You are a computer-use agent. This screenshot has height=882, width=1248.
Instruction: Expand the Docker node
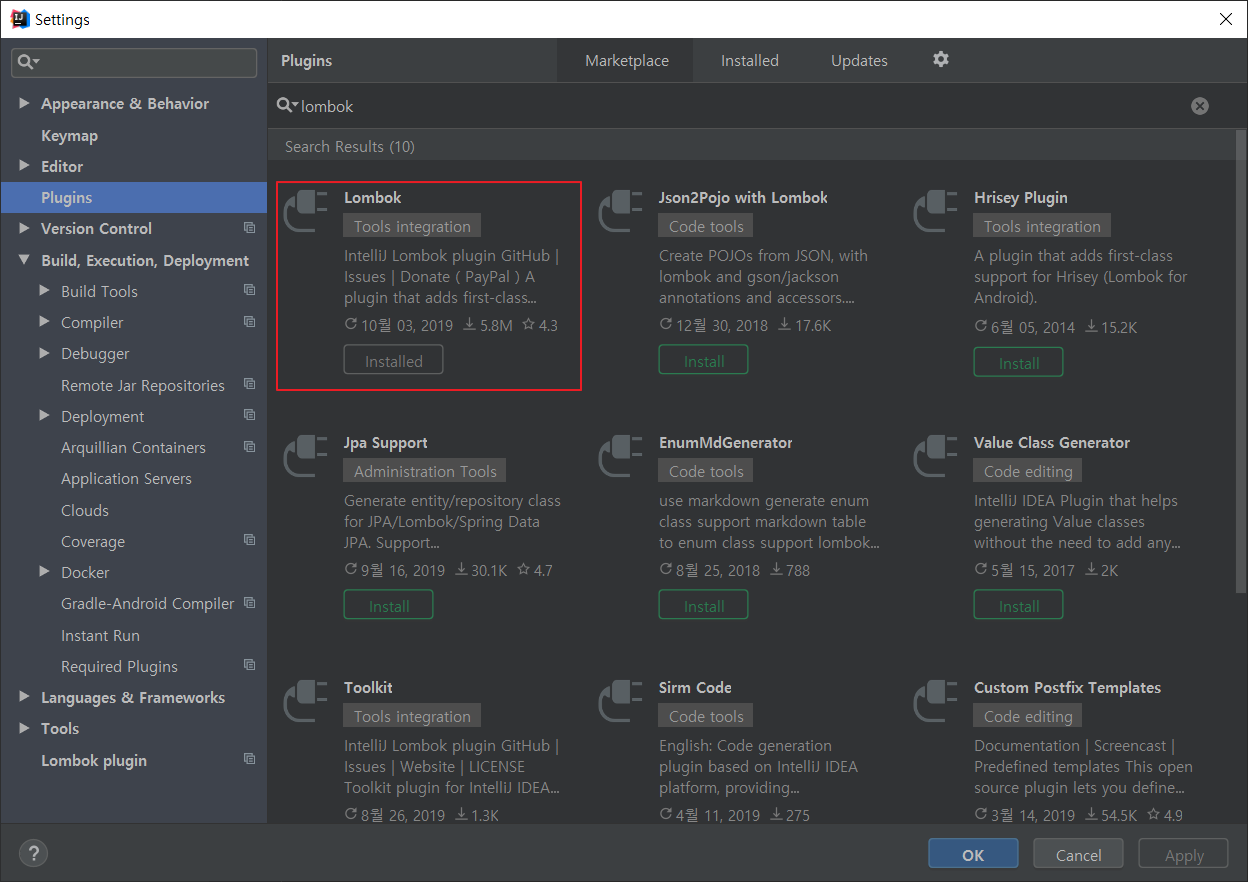pyautogui.click(x=44, y=572)
